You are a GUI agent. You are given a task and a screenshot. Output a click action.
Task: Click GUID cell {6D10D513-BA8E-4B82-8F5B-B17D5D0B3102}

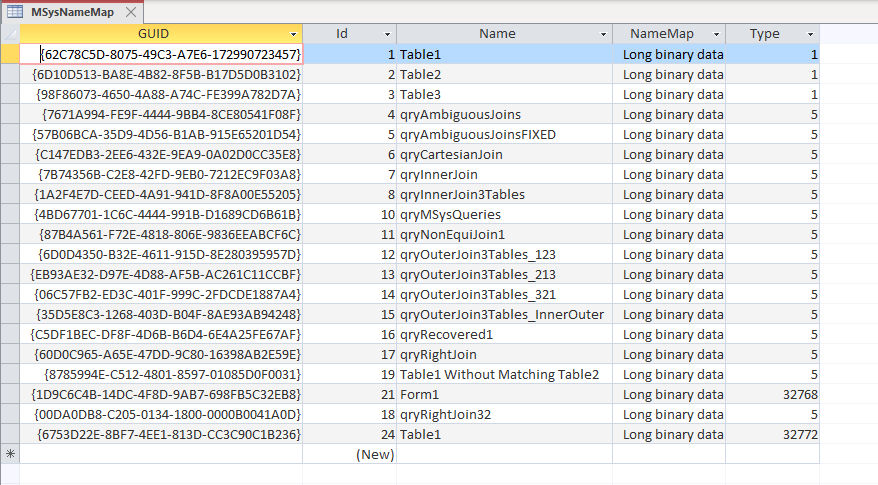click(x=161, y=74)
